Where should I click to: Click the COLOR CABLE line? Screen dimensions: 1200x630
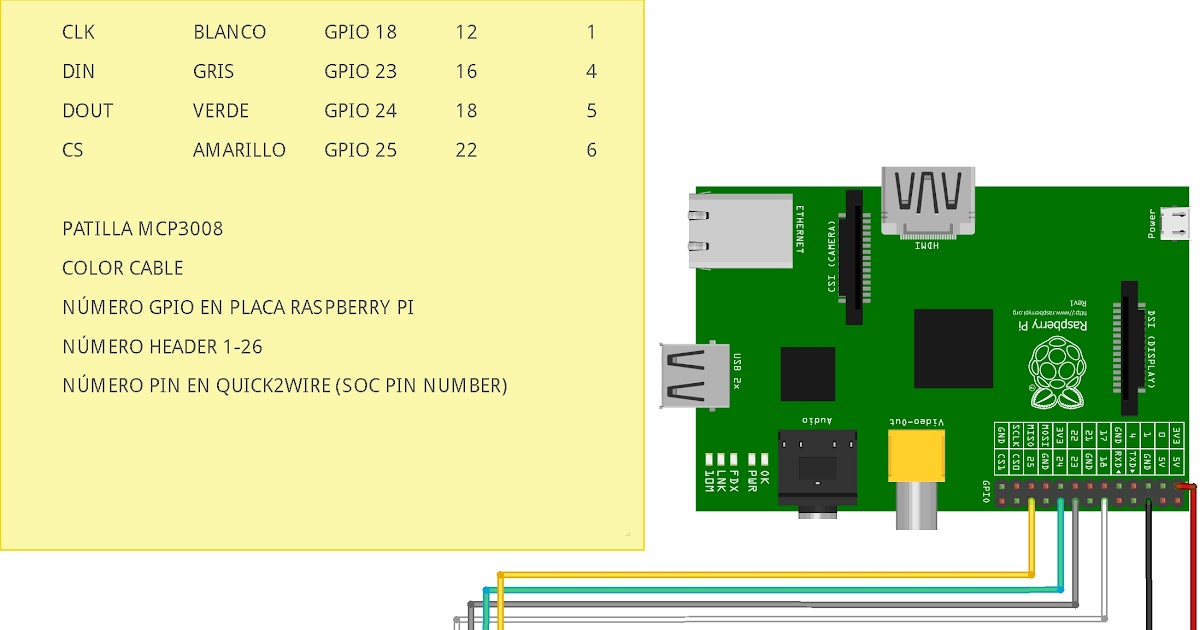point(123,268)
